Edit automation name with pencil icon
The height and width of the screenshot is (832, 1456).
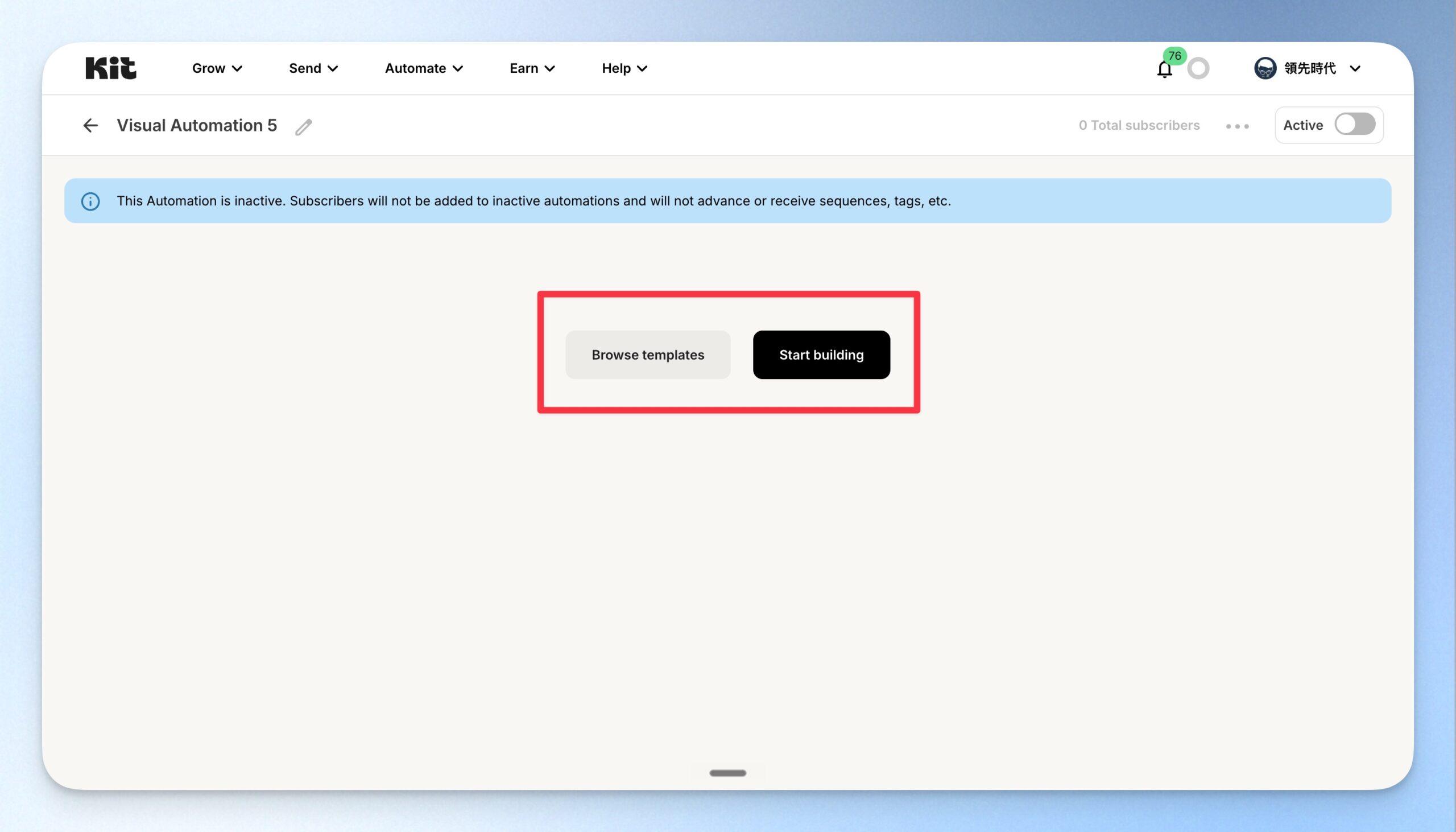click(304, 126)
